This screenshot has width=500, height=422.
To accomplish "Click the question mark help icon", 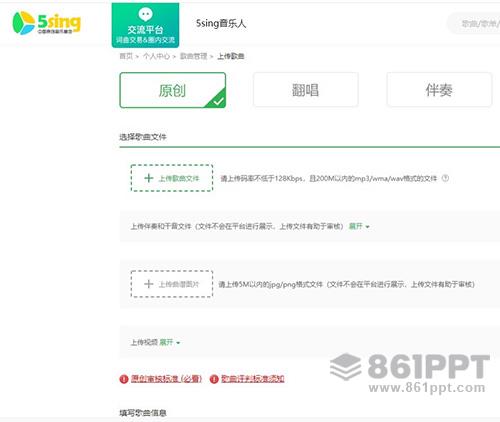I will [445, 178].
